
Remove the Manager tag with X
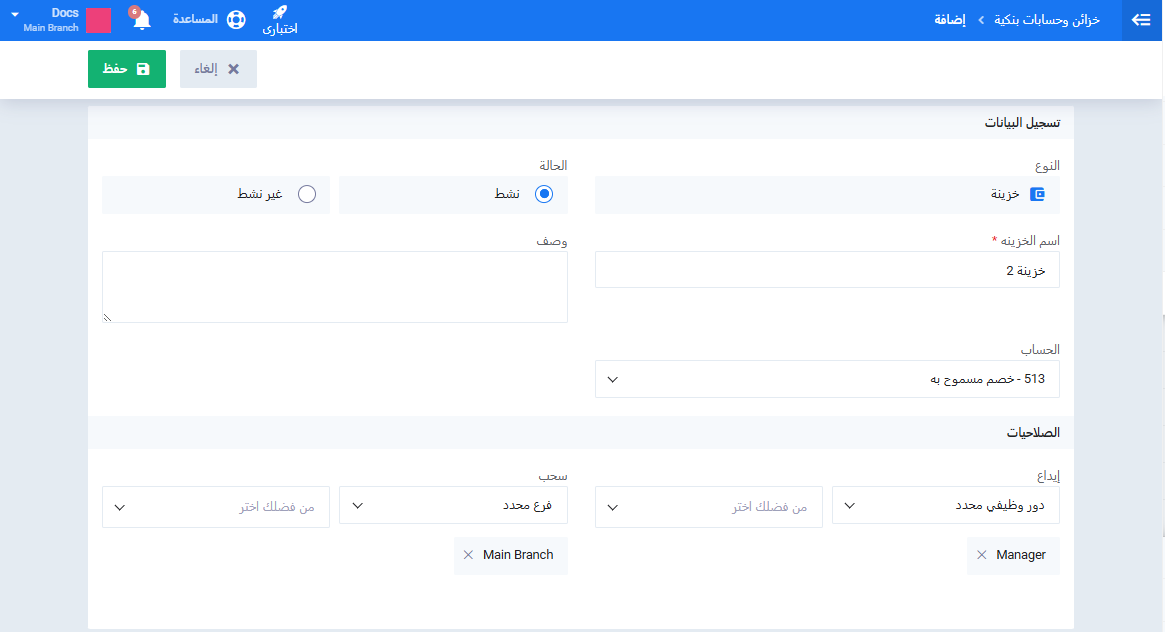pyautogui.click(x=981, y=555)
